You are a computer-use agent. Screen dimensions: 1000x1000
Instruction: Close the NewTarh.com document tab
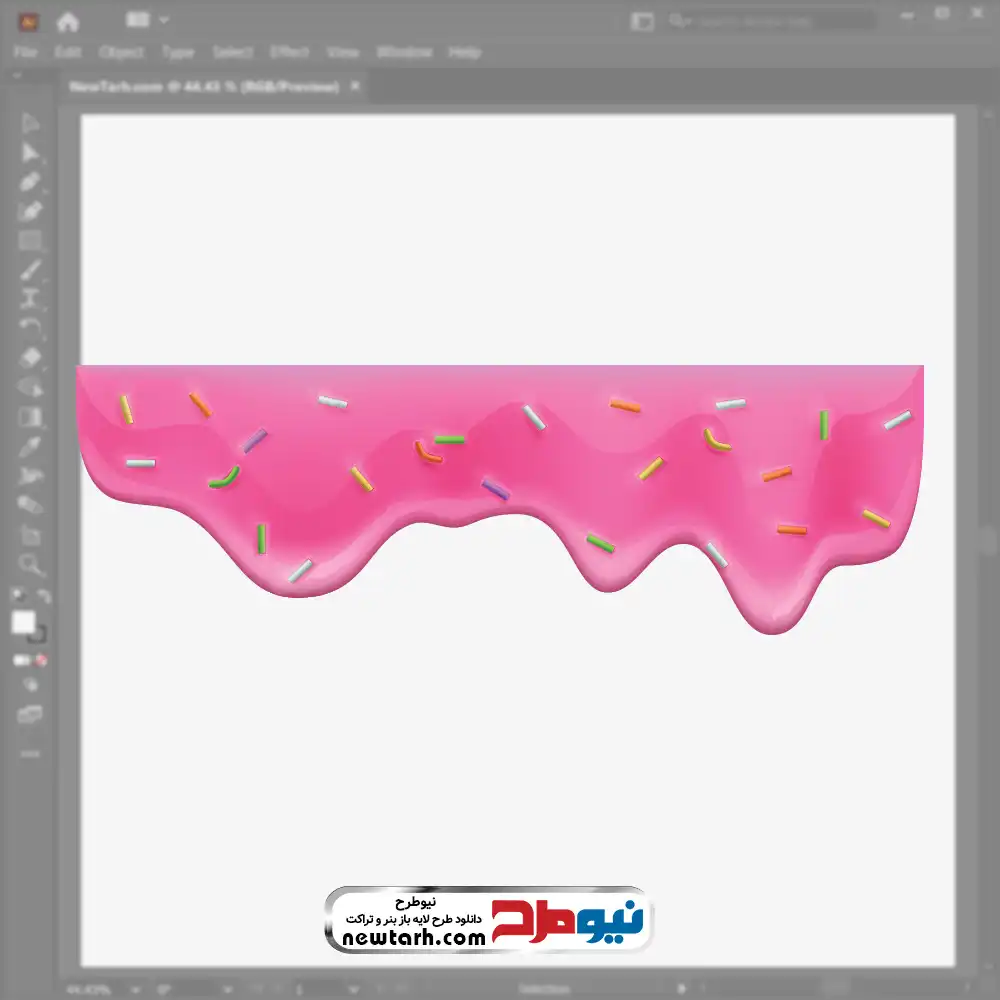click(354, 87)
